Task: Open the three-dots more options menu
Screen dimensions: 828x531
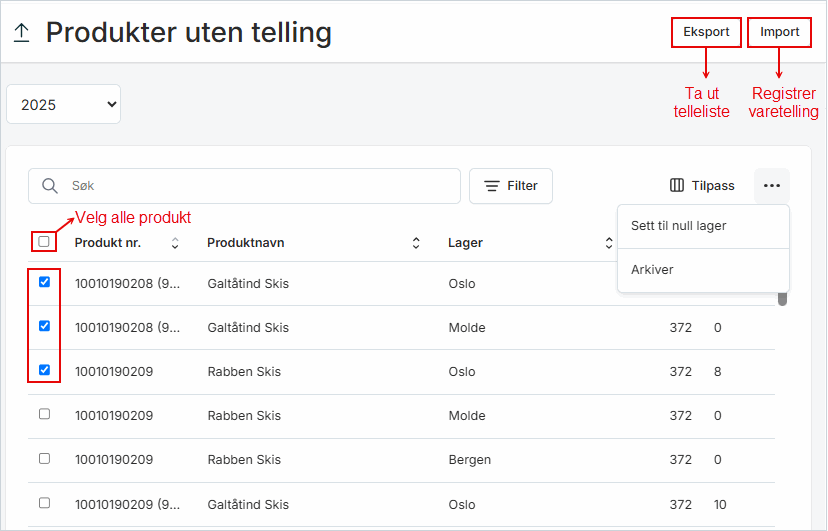Action: [x=771, y=185]
